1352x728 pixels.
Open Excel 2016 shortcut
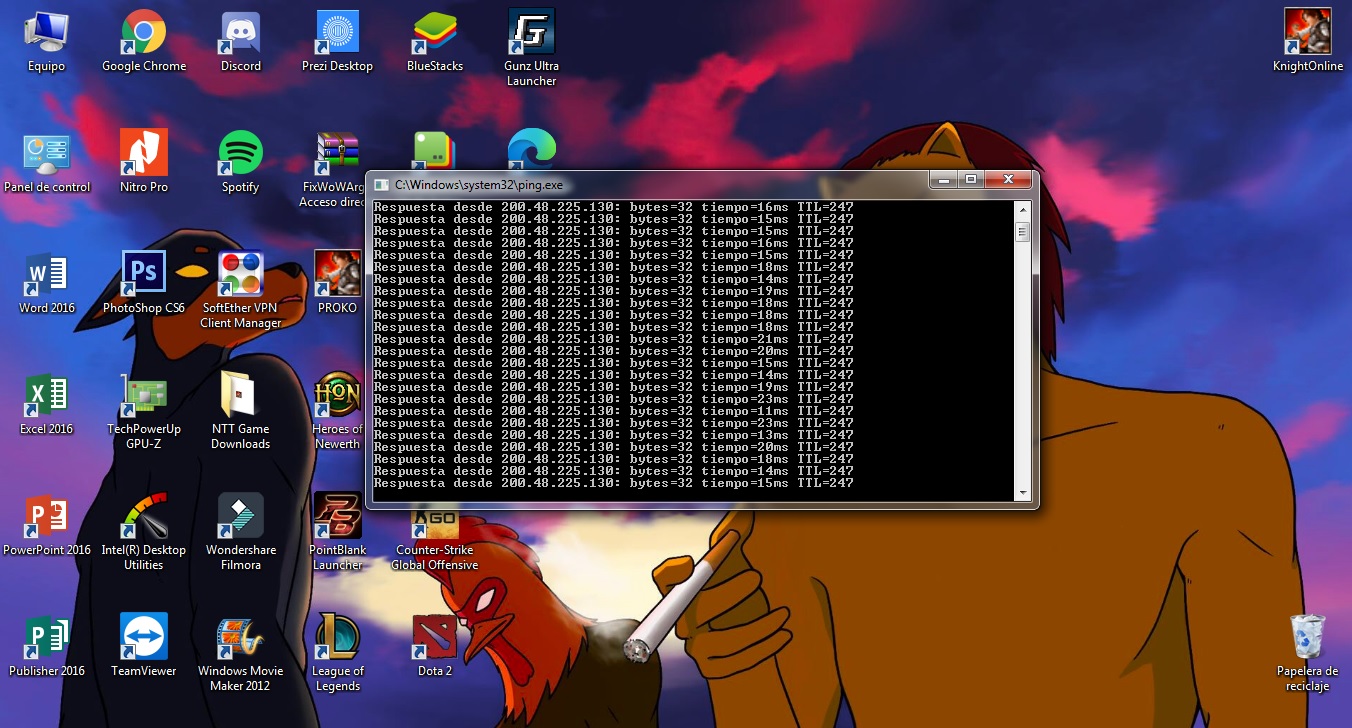pos(47,404)
